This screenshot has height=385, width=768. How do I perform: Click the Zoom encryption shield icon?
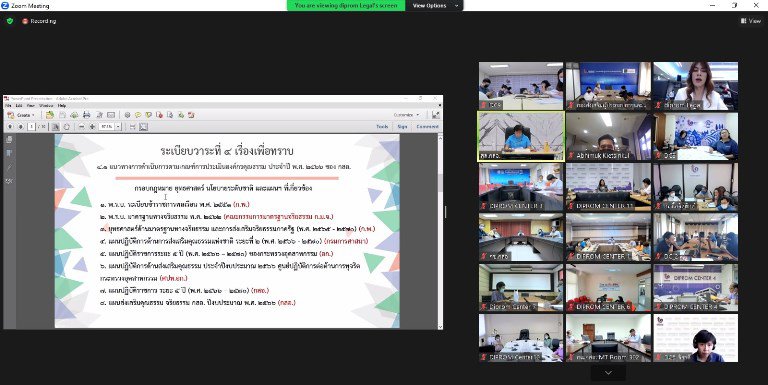10,21
